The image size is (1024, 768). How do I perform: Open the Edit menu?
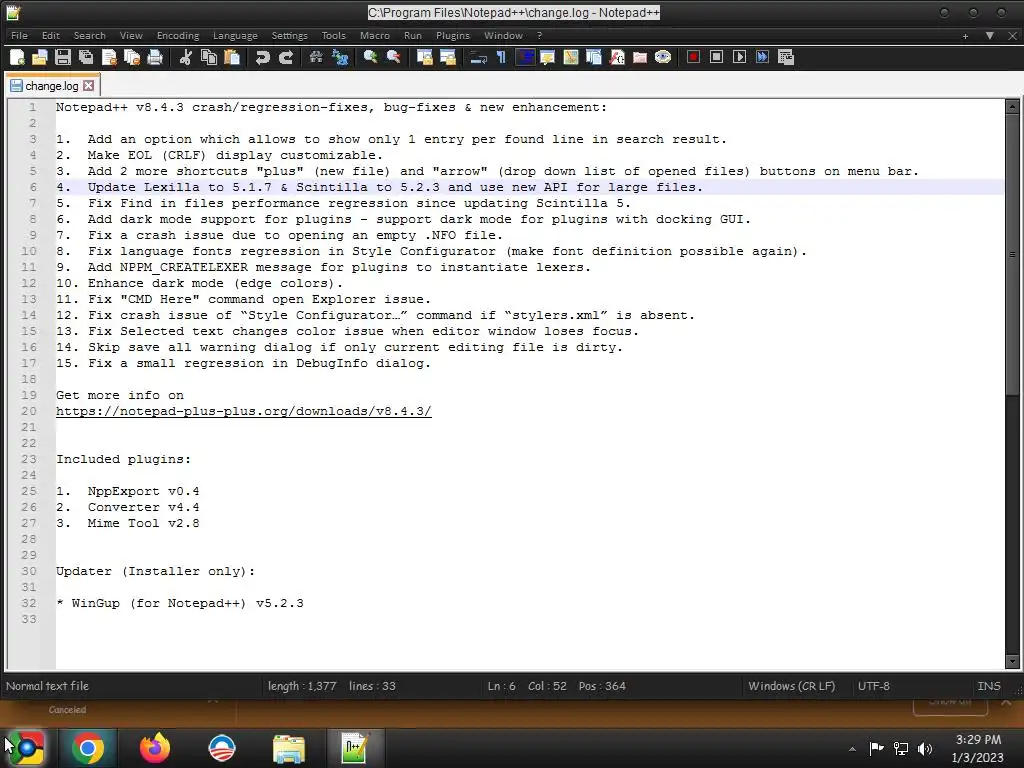(x=50, y=35)
